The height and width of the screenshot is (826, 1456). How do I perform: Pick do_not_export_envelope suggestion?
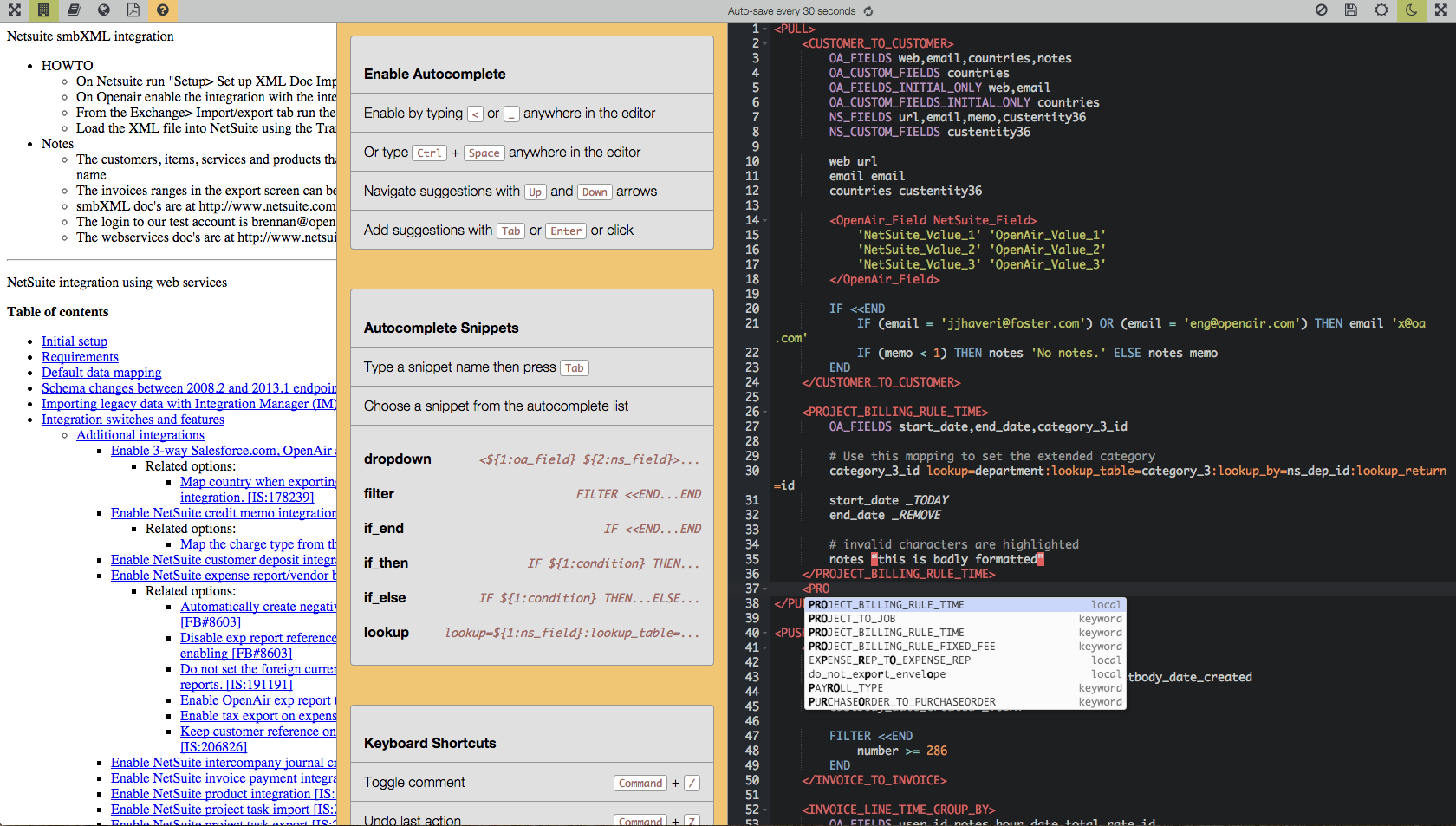pos(965,674)
